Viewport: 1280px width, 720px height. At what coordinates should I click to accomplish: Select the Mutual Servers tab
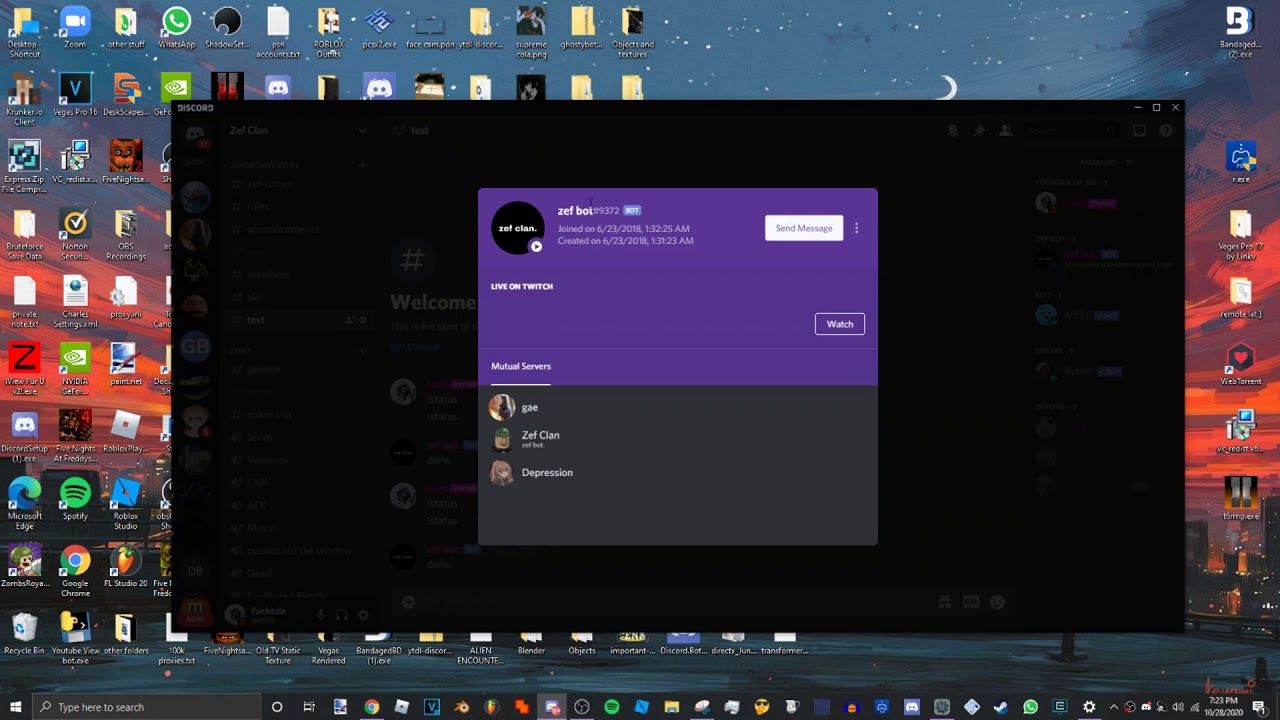pyautogui.click(x=521, y=366)
